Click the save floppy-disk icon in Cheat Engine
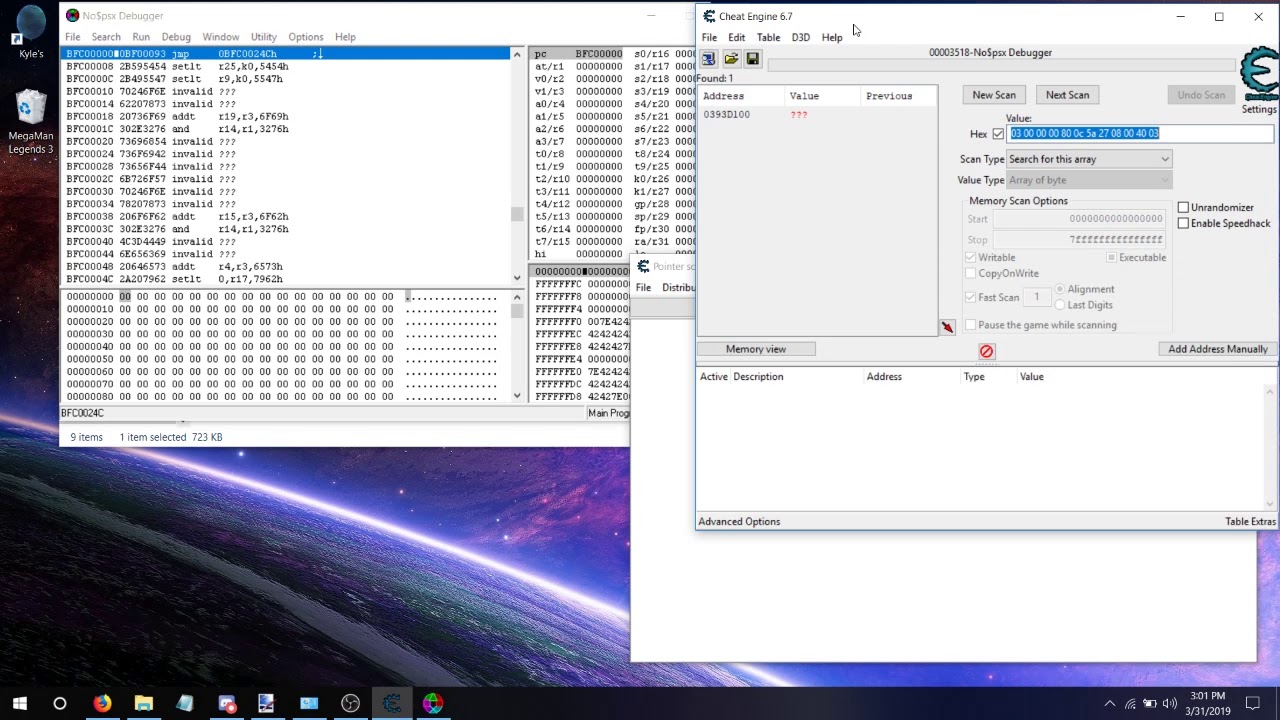1280x720 pixels. tap(753, 59)
